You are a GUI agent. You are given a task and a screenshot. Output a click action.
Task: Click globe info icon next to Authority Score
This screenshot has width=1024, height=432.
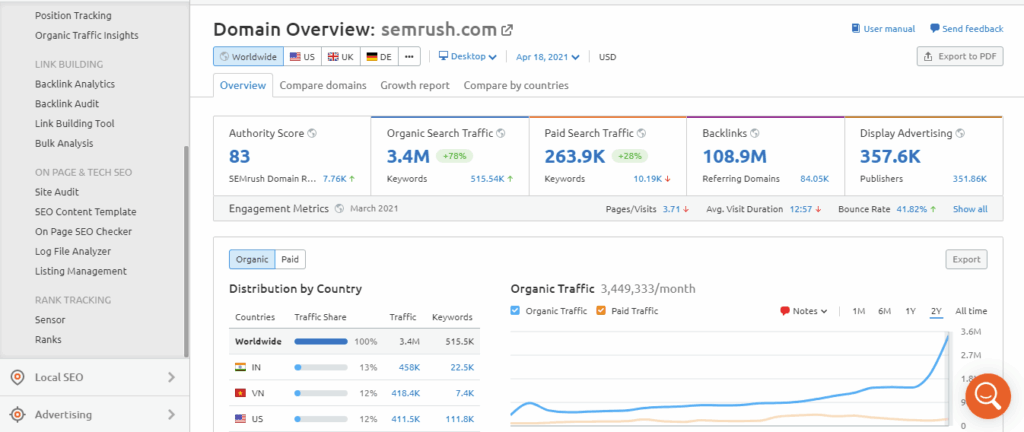pos(312,133)
